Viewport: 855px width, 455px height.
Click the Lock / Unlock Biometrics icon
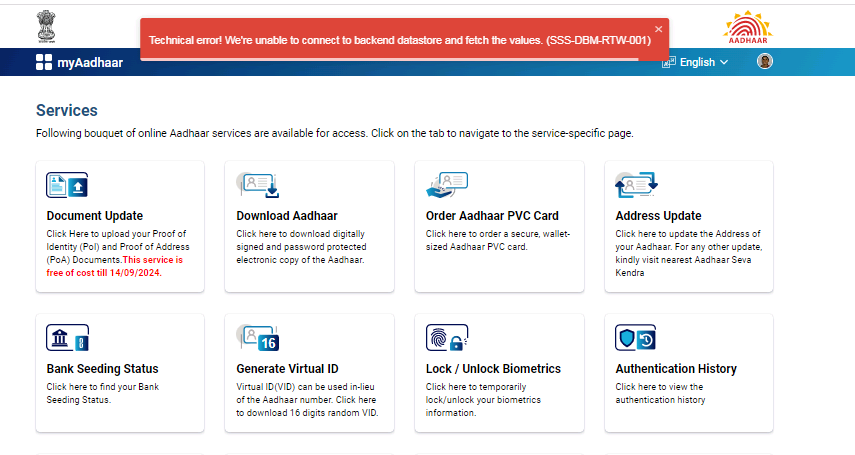tap(447, 338)
